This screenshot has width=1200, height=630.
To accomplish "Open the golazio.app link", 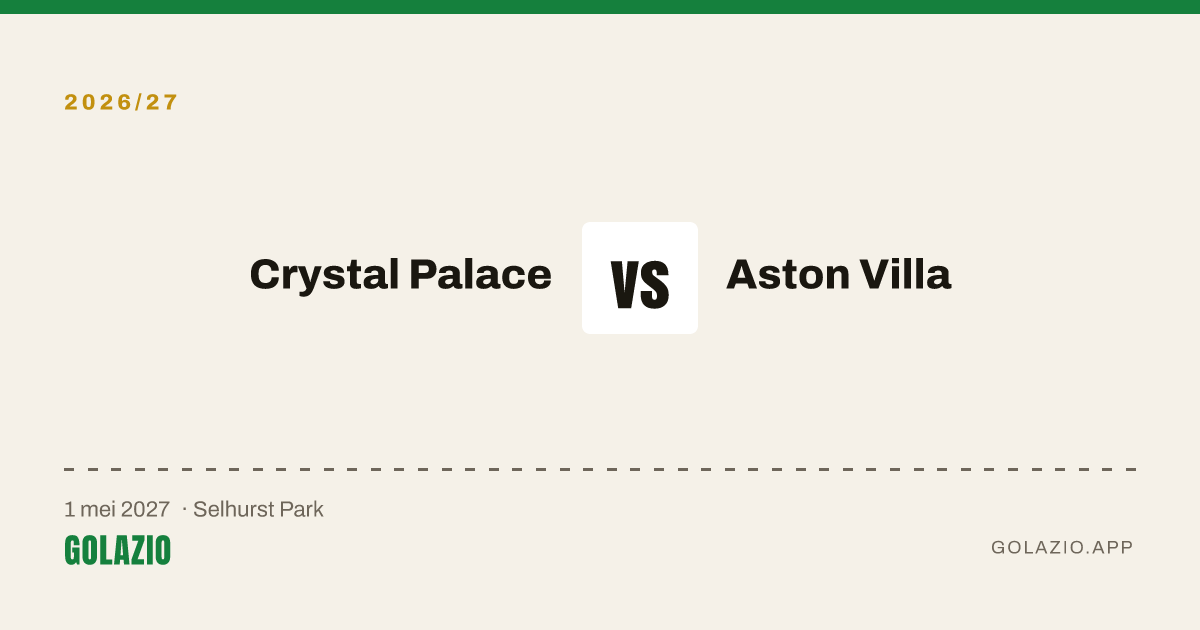I will coord(1062,547).
